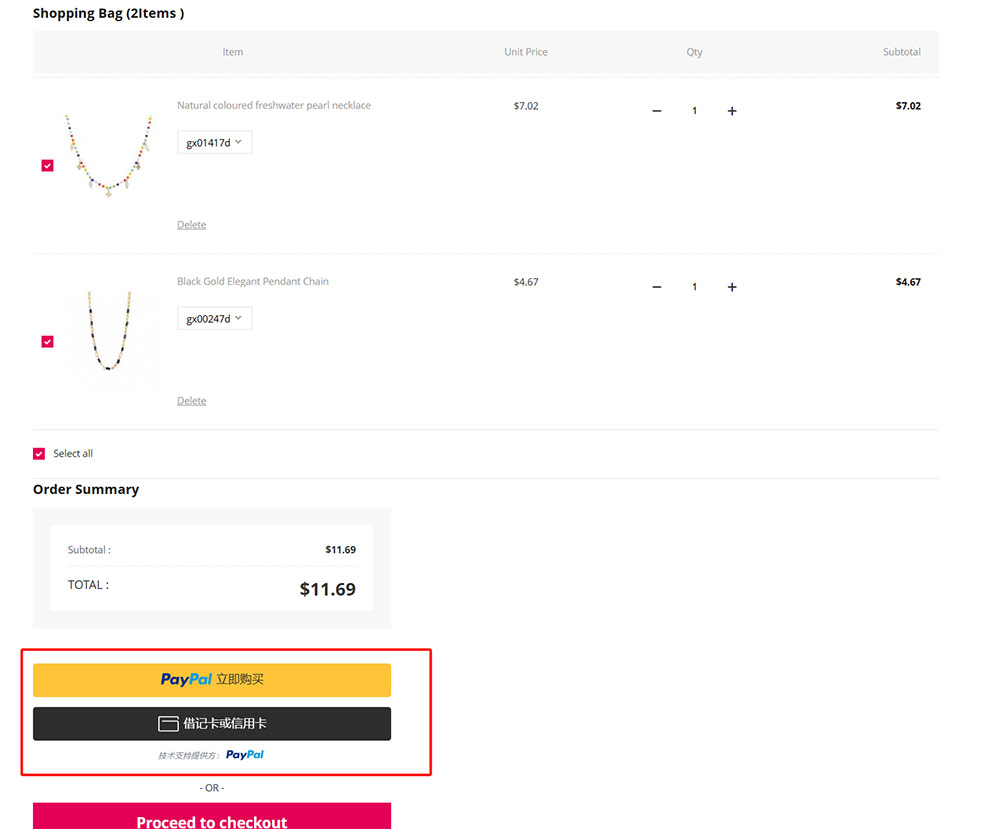Open the gx00247d variant dropdown

(x=214, y=318)
